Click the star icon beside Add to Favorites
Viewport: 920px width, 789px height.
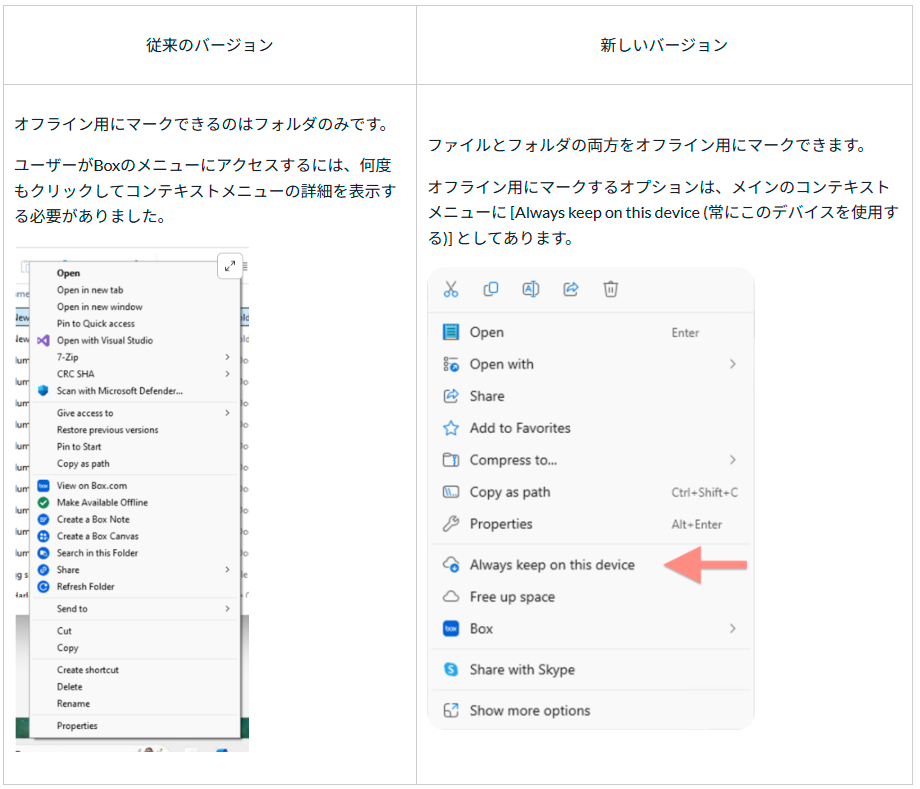click(x=450, y=427)
